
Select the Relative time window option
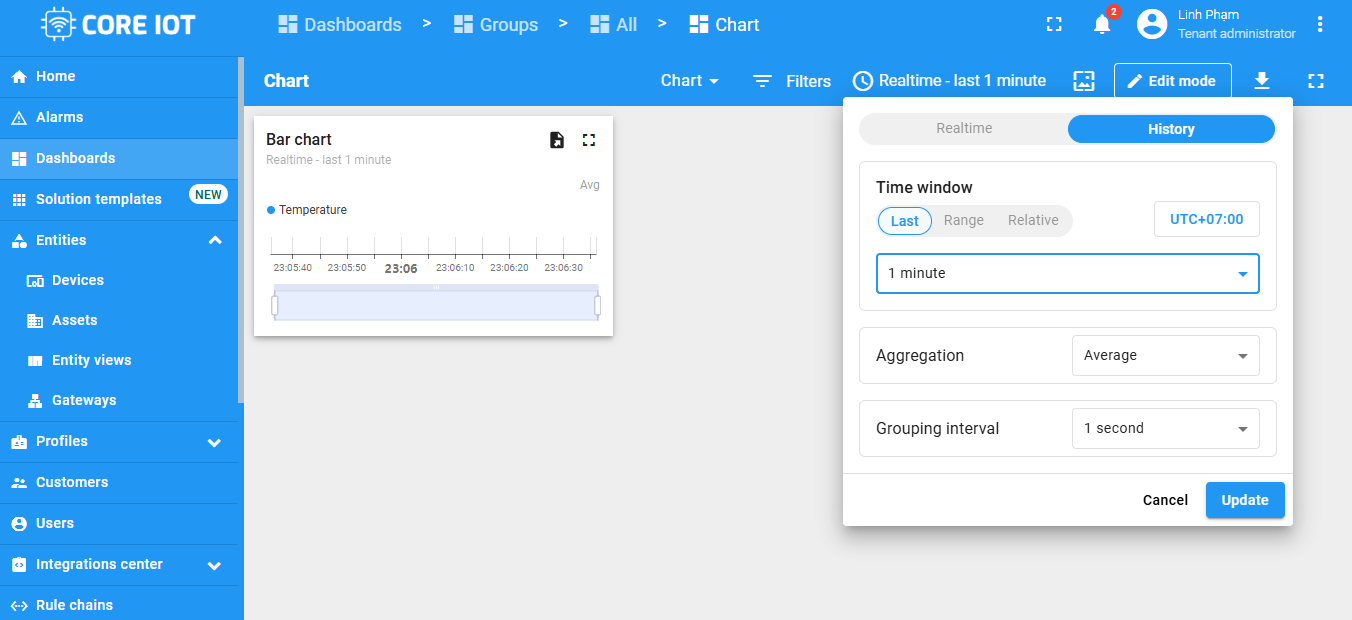[x=1033, y=220]
